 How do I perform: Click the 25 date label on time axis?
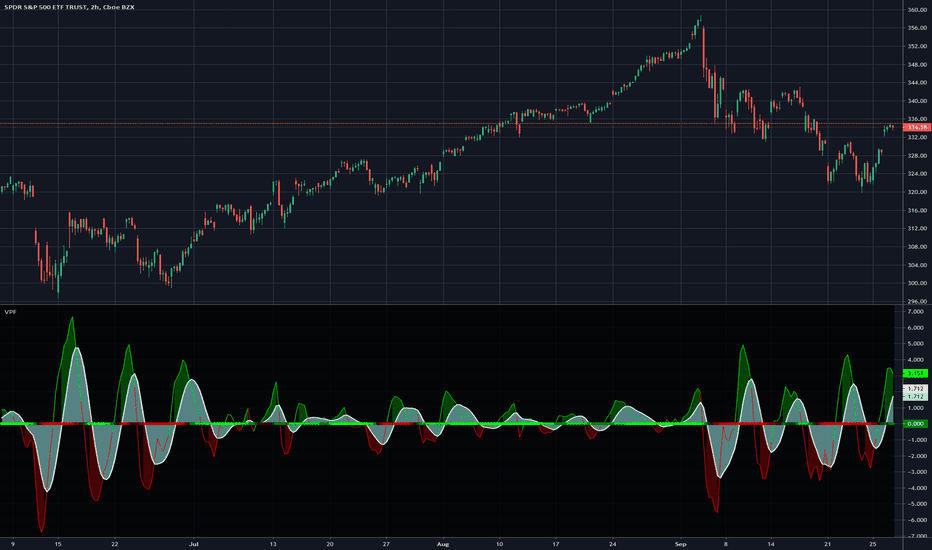873,544
